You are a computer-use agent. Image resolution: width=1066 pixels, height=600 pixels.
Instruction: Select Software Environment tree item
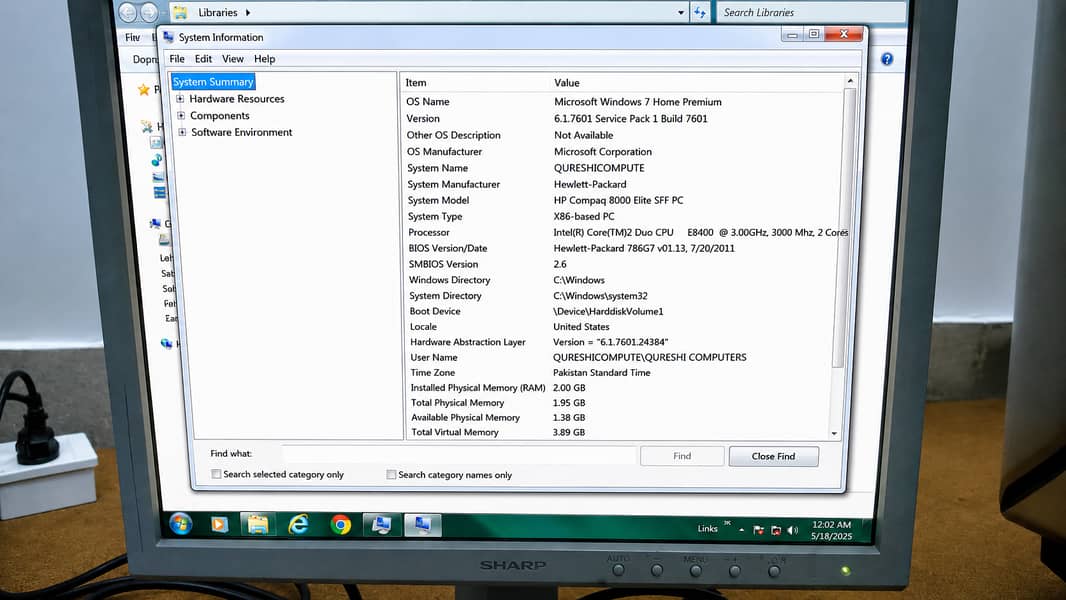(x=241, y=133)
